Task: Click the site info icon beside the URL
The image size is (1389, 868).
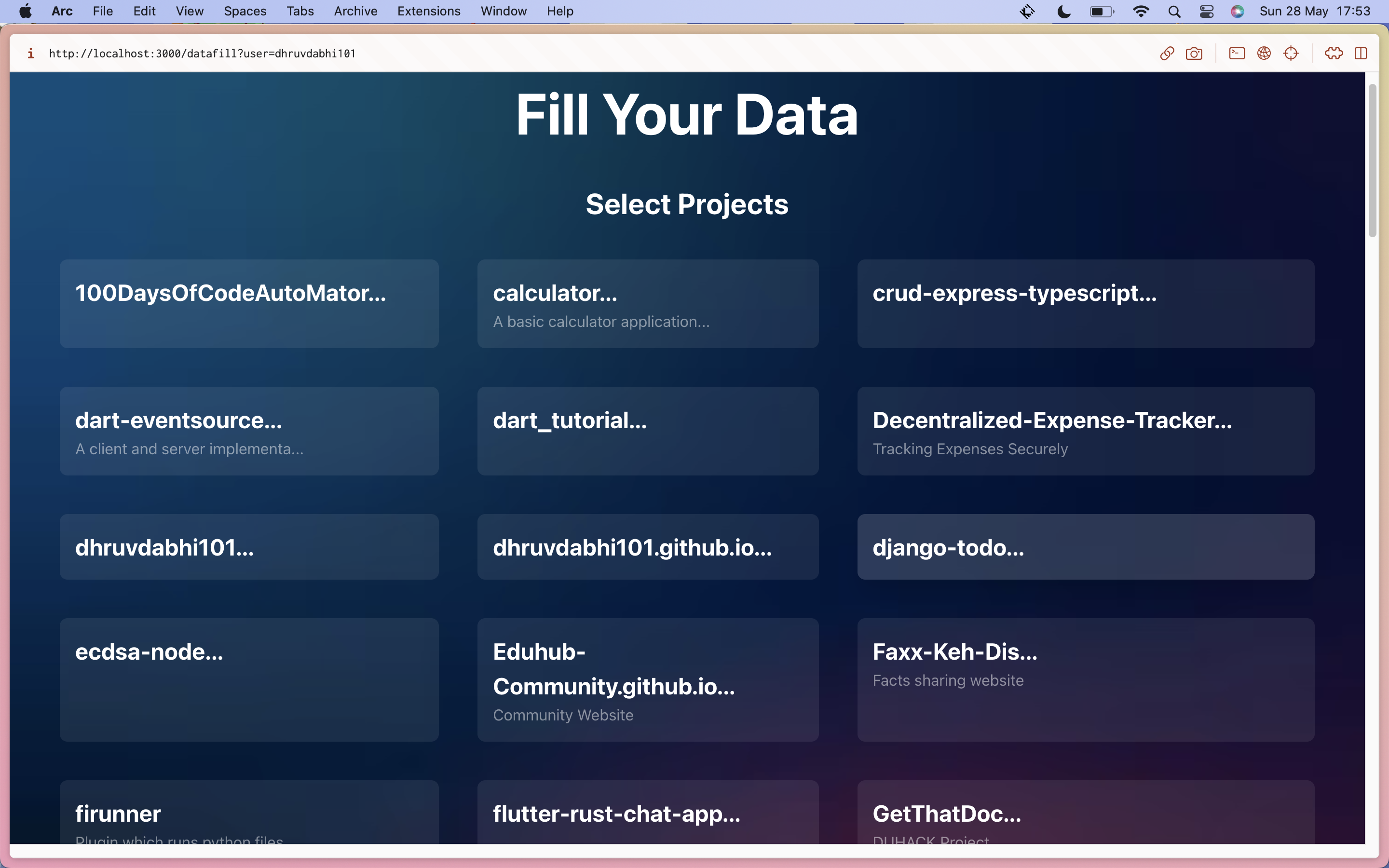Action: point(30,54)
